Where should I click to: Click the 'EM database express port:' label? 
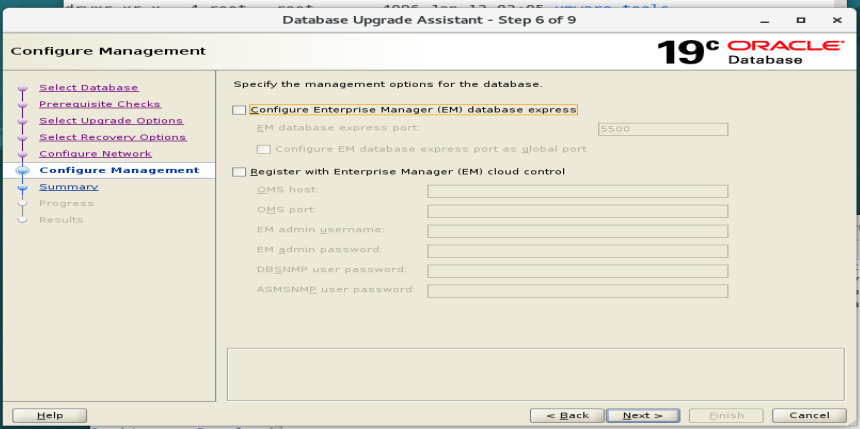(x=338, y=128)
